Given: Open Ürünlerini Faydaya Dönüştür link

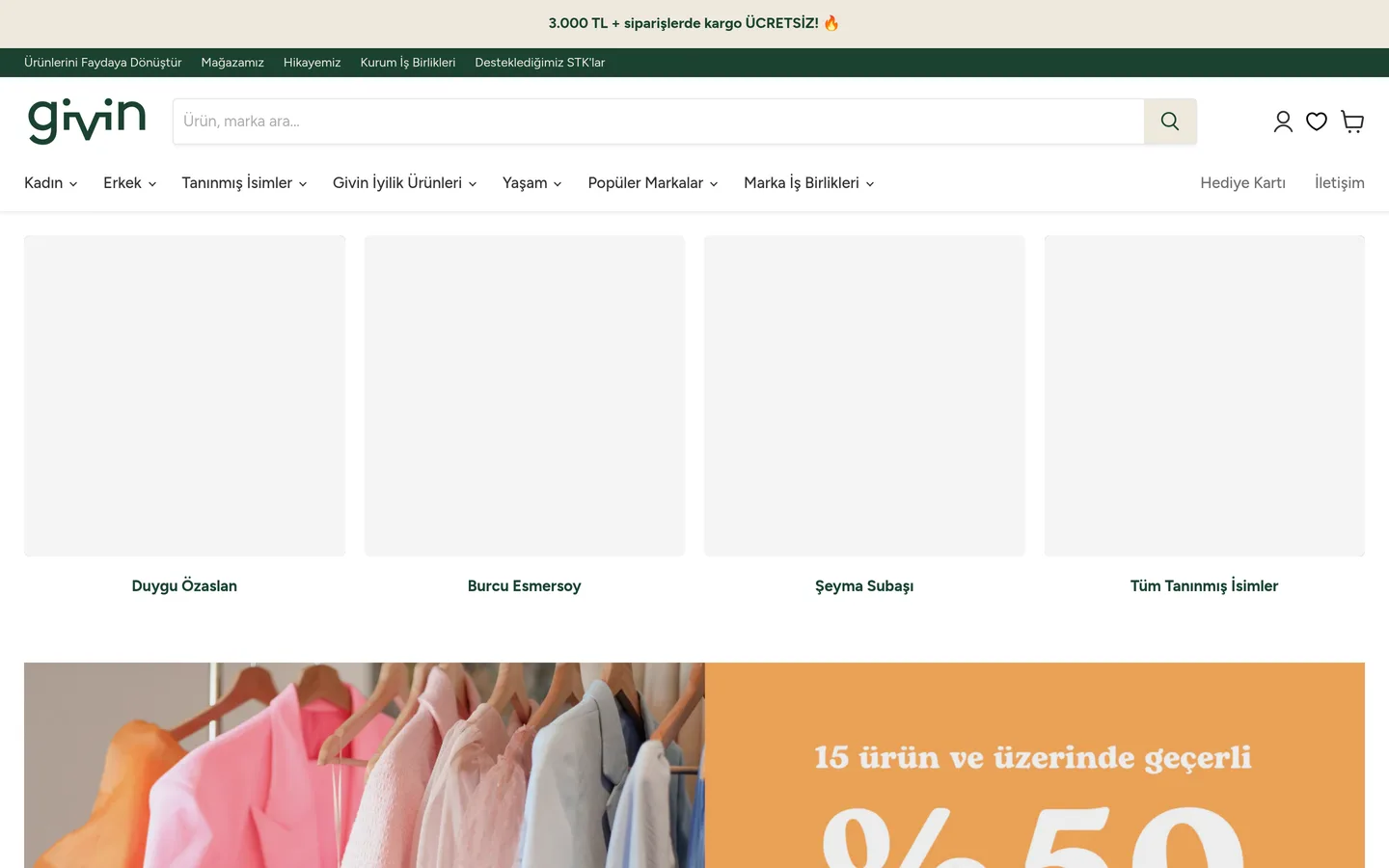Looking at the screenshot, I should (x=103, y=63).
